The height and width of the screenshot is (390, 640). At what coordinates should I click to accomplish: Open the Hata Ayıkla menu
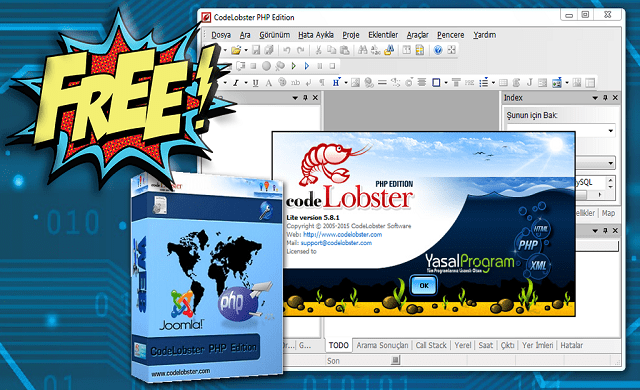coord(316,35)
